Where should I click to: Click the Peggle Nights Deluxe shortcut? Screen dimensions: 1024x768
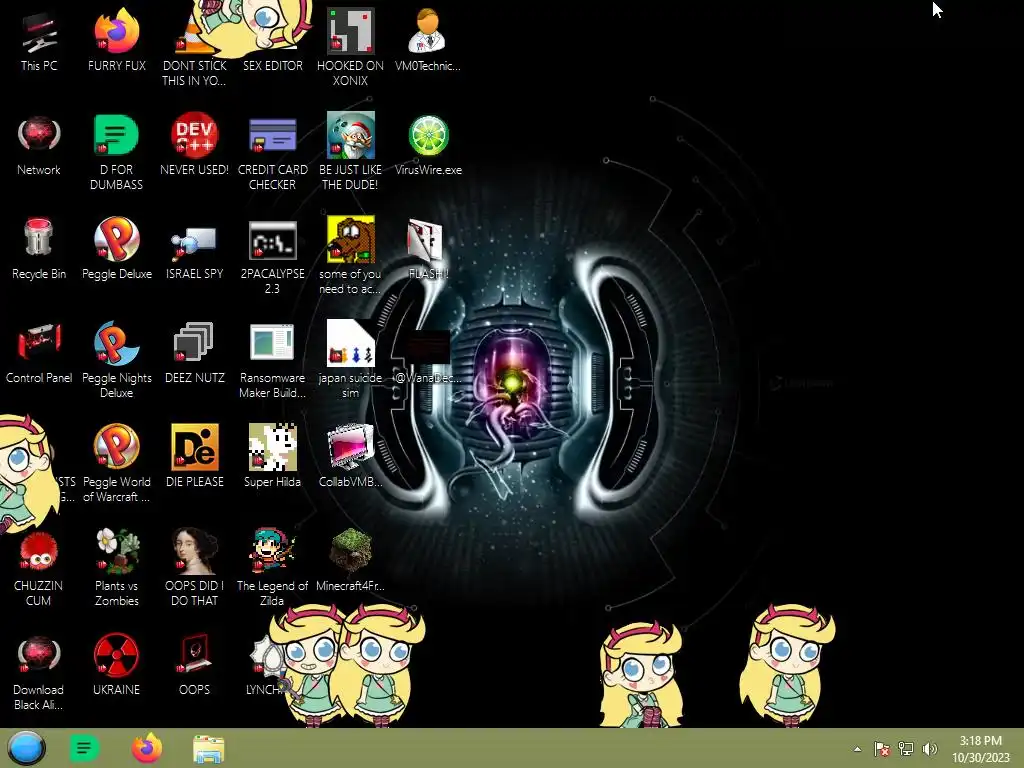click(116, 360)
